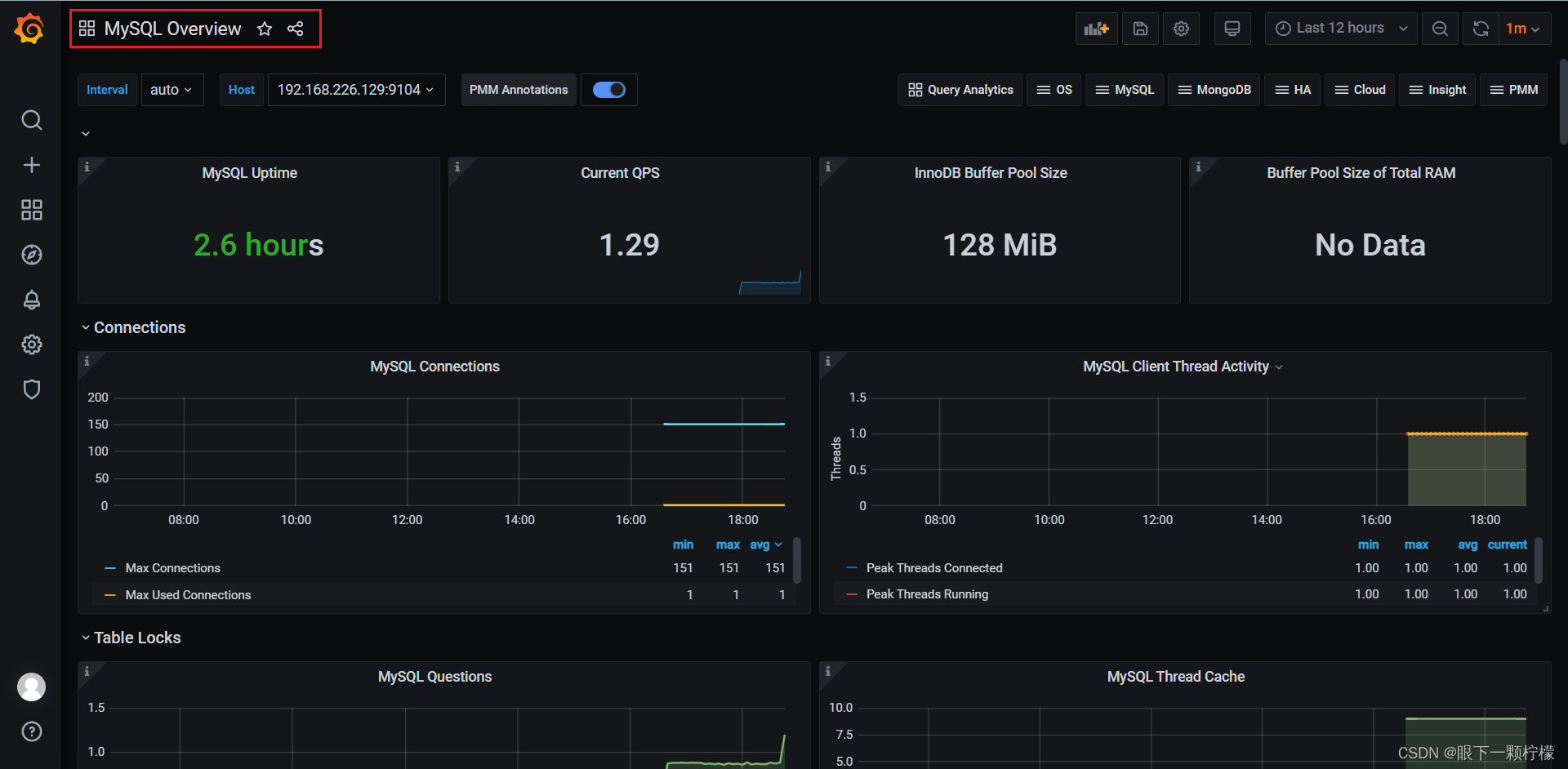Click the MySQL Connections panel title
The height and width of the screenshot is (769, 1568).
coord(434,367)
